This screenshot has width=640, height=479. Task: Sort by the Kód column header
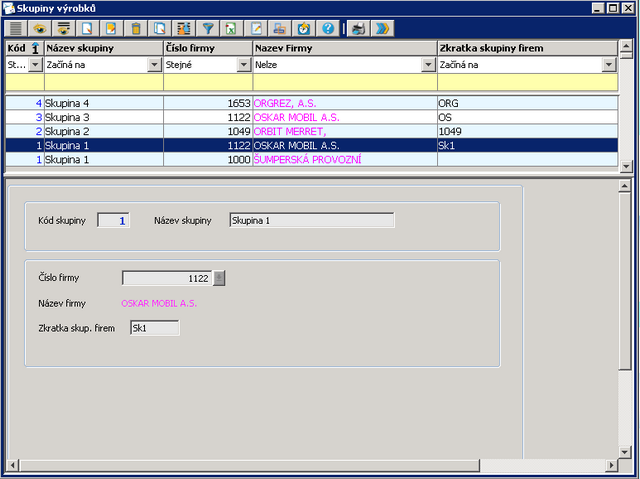[x=22, y=47]
